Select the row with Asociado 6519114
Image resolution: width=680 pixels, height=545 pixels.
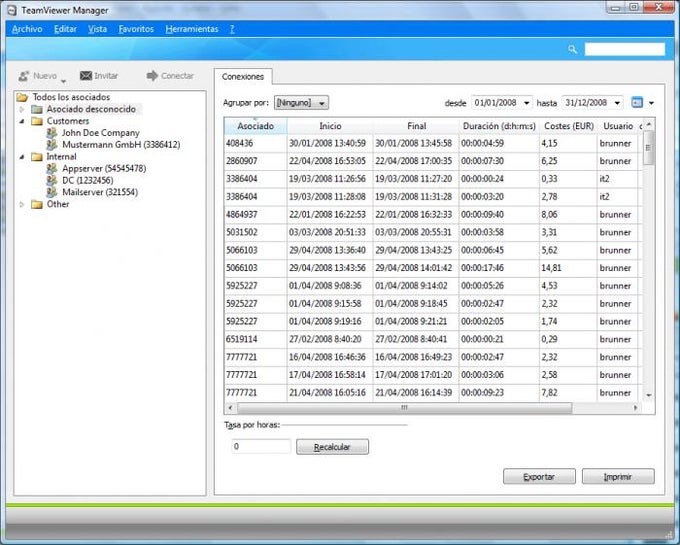(432, 339)
